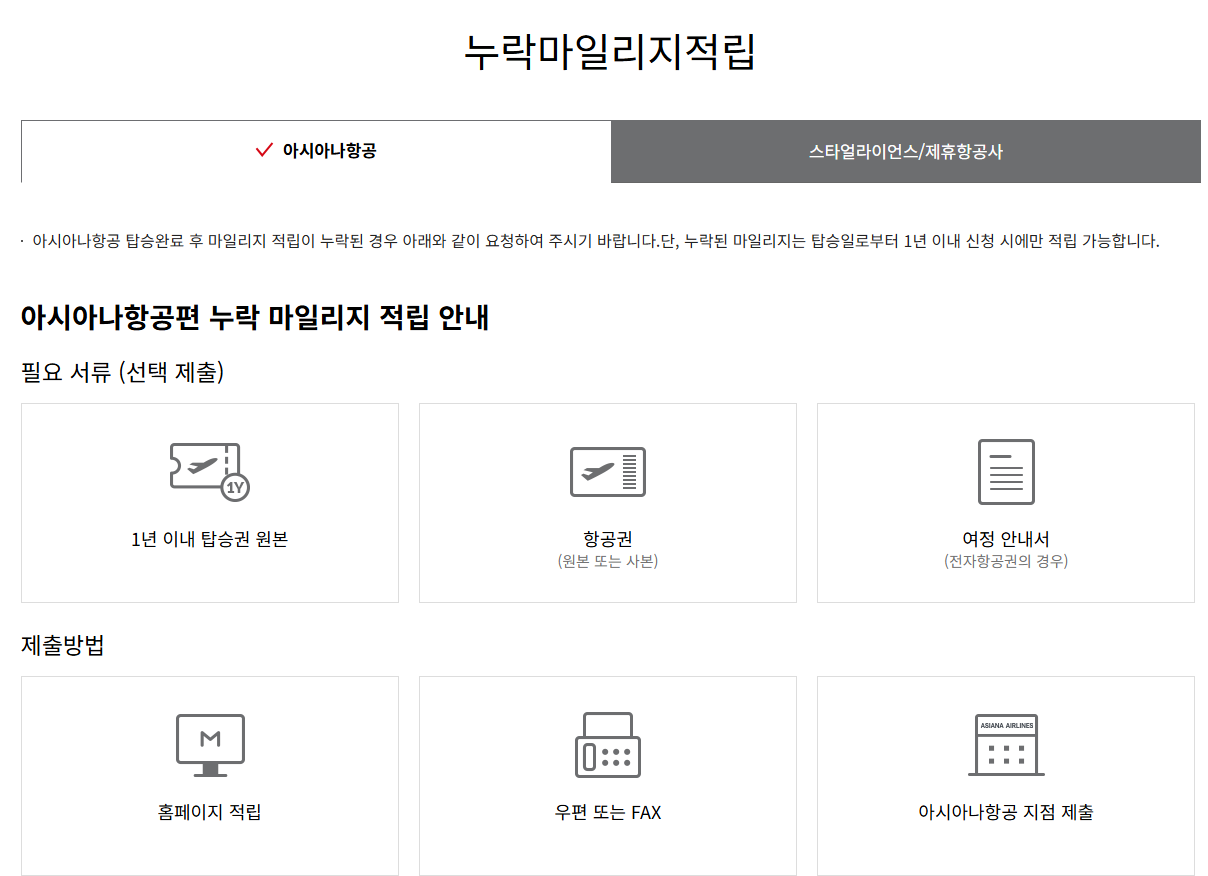Viewport: 1208px width, 876px height.
Task: Click the monitor icon for 홈페이지 적립
Action: point(210,745)
